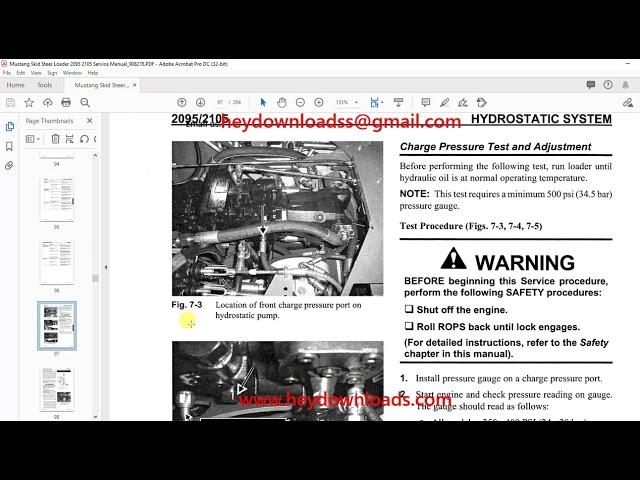The width and height of the screenshot is (640, 480).
Task: Click 'Shut off the engine.' text
Action: click(x=462, y=310)
